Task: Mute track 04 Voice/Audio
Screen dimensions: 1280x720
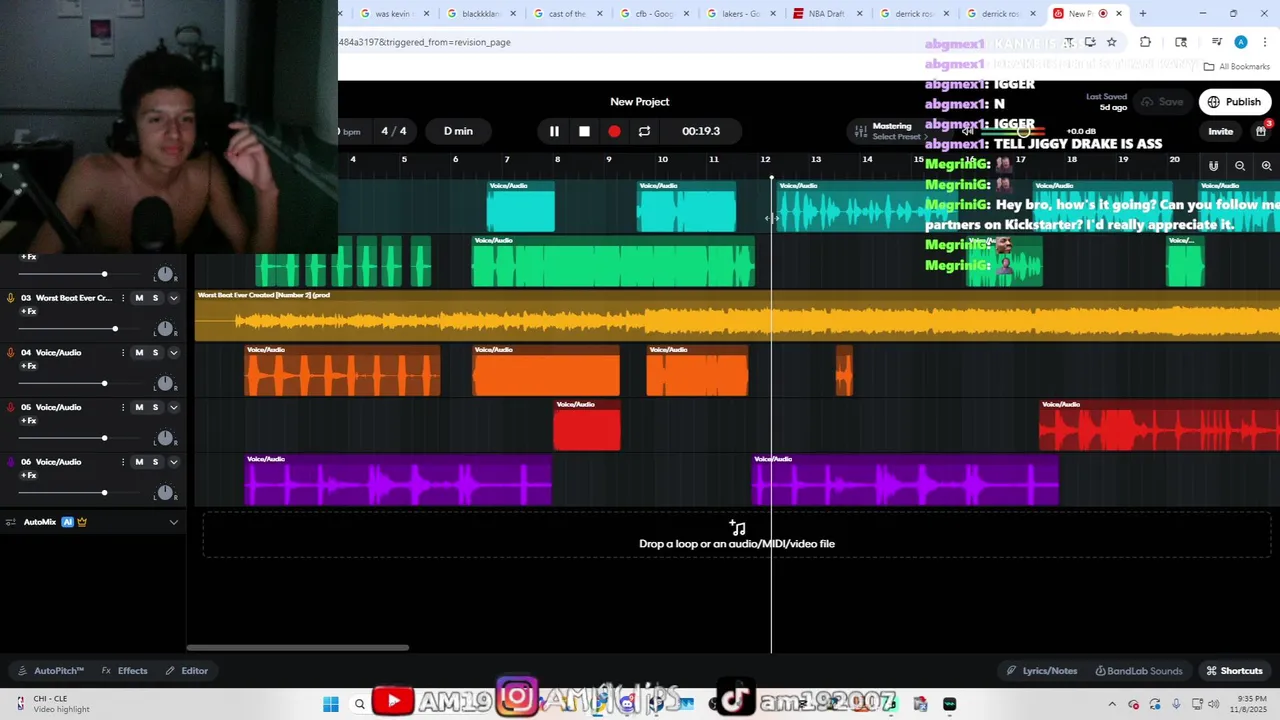Action: (x=139, y=352)
